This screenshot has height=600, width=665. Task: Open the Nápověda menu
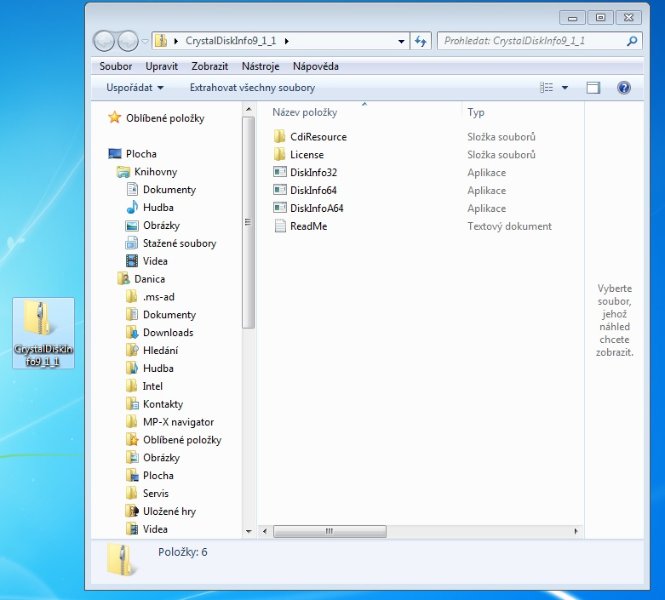pyautogui.click(x=316, y=67)
